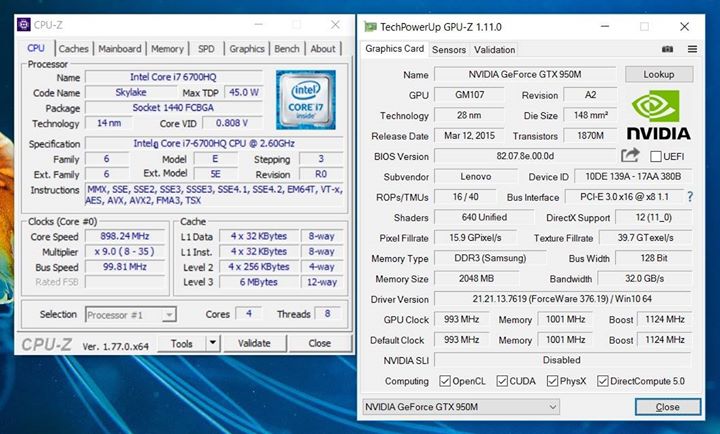Click the GPU Name field NVIDIA GeForce GTX 950M
Screen dimensions: 720x434
coord(525,74)
